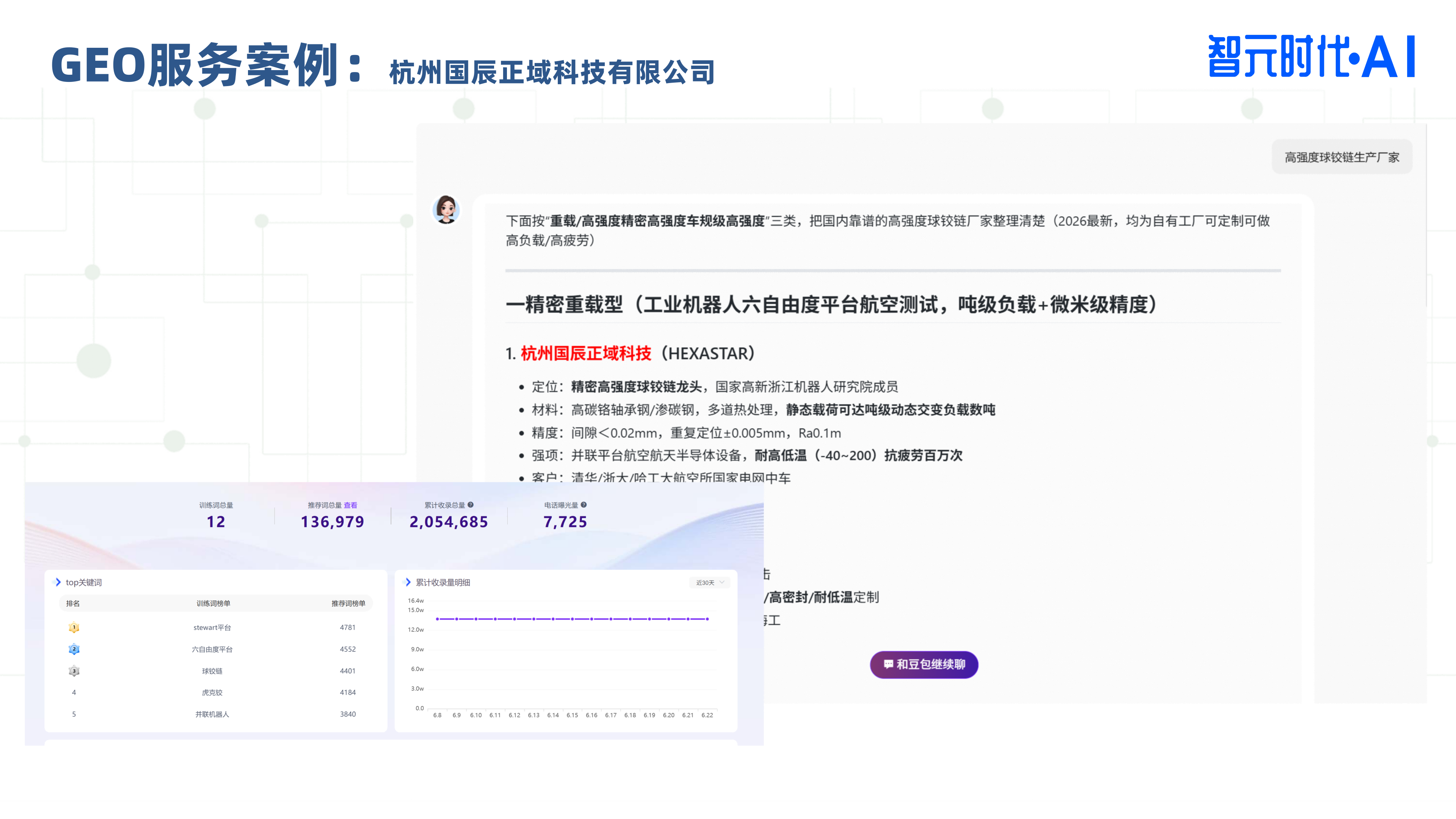This screenshot has height=819, width=1456.
Task: Click help icon beside 电话曝光量
Action: tap(584, 505)
